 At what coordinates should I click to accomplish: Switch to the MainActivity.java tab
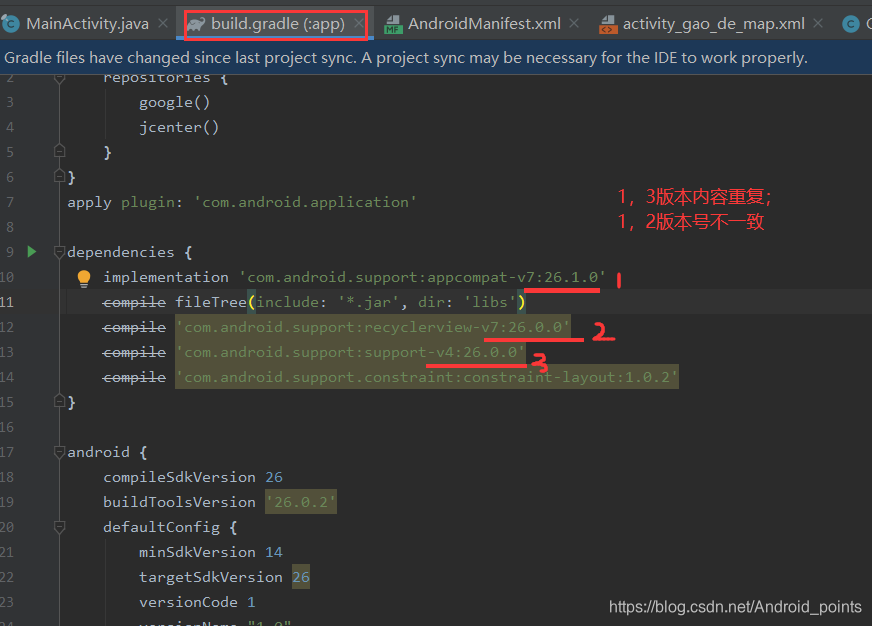pyautogui.click(x=87, y=24)
